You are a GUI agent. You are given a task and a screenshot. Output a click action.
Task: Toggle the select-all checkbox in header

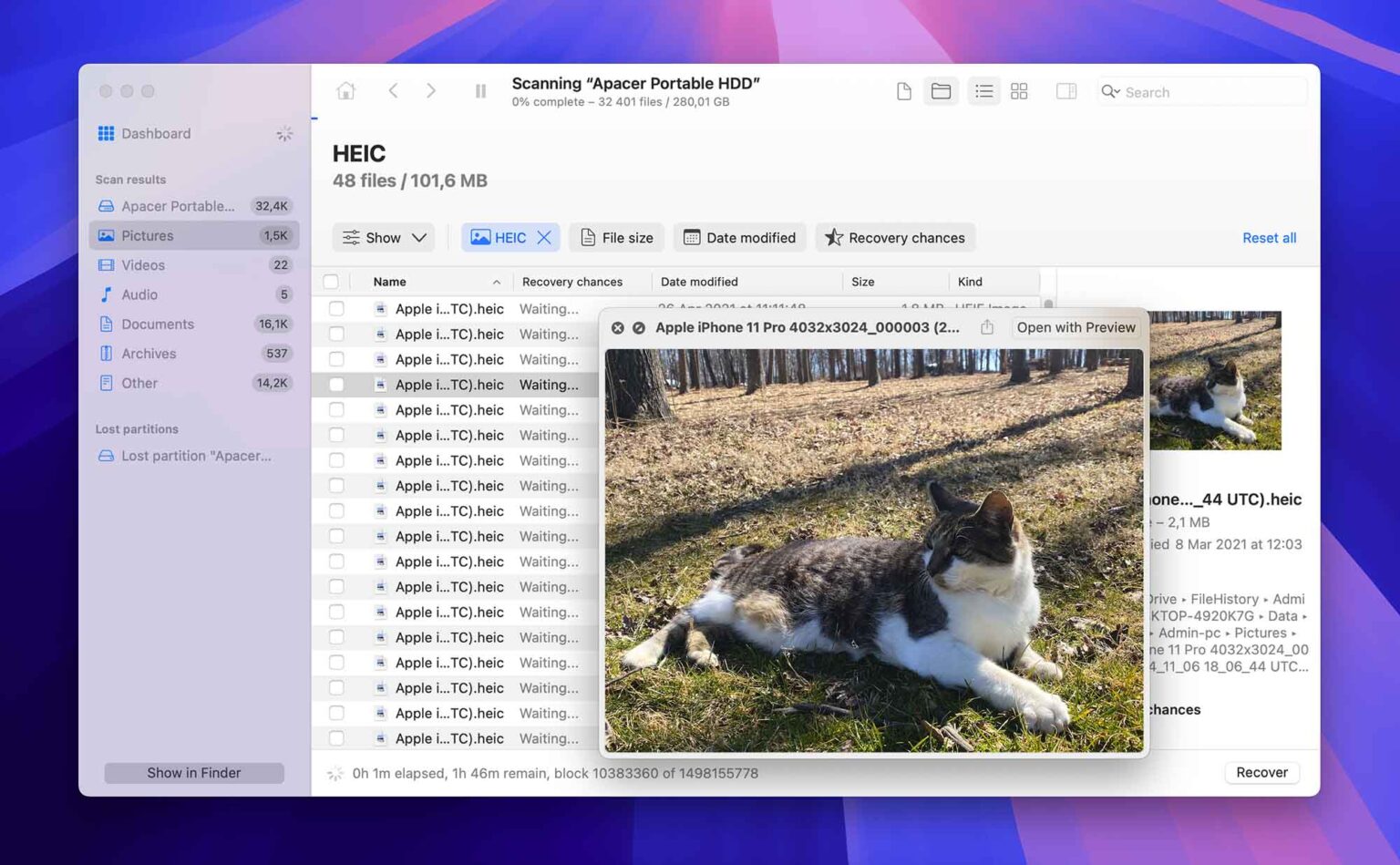[x=331, y=282]
